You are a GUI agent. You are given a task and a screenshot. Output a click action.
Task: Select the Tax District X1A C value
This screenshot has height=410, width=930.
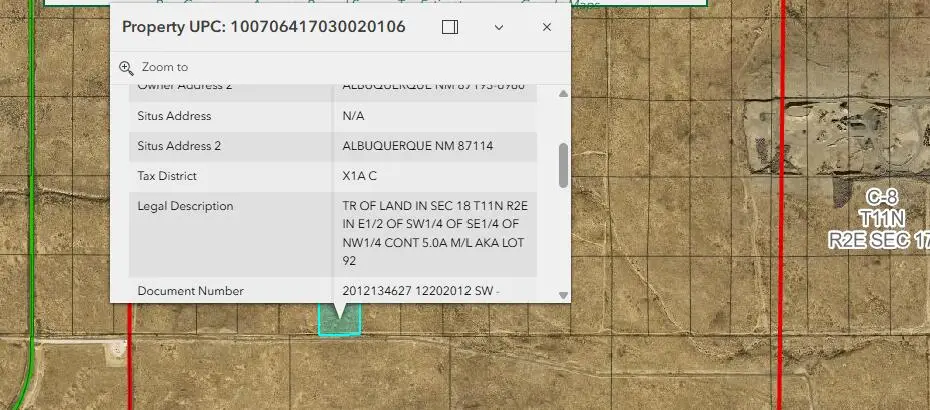pos(359,176)
